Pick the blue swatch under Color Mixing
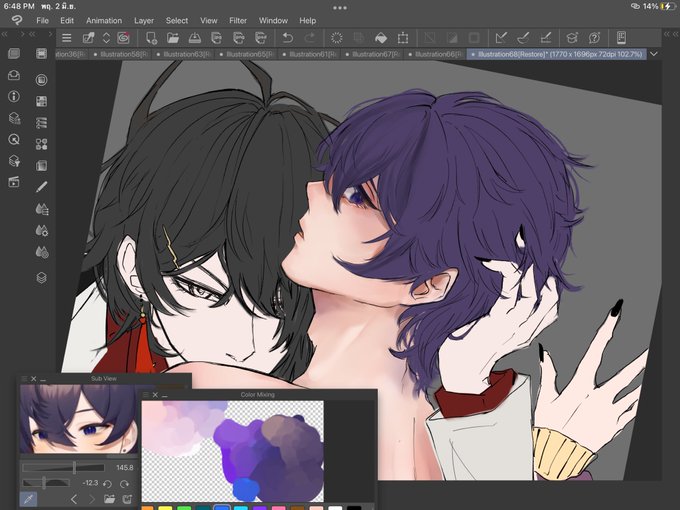 tap(221, 507)
